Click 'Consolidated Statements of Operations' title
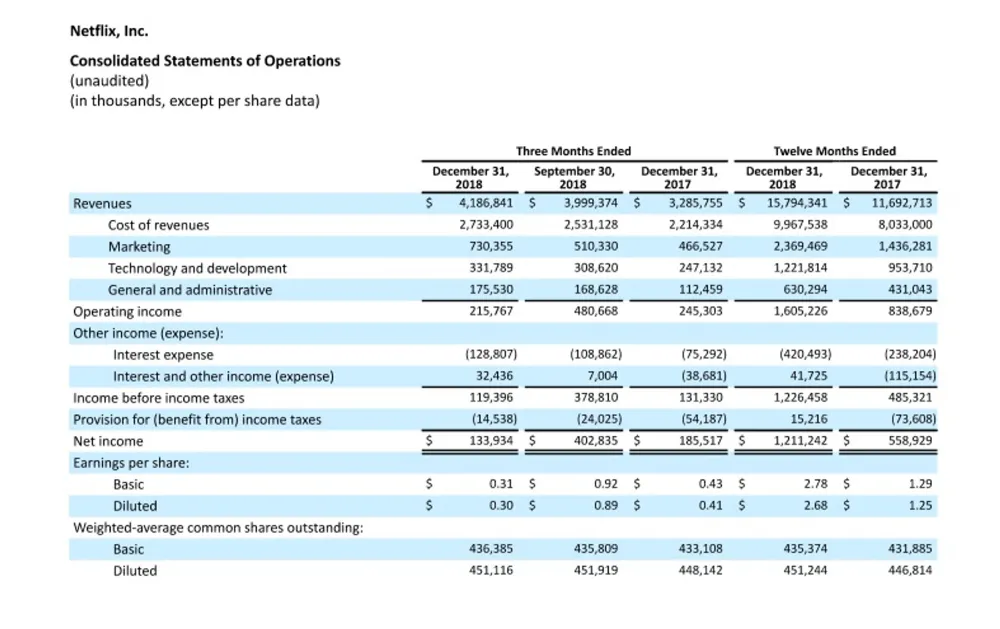Image resolution: width=1000 pixels, height=629 pixels. coord(205,61)
